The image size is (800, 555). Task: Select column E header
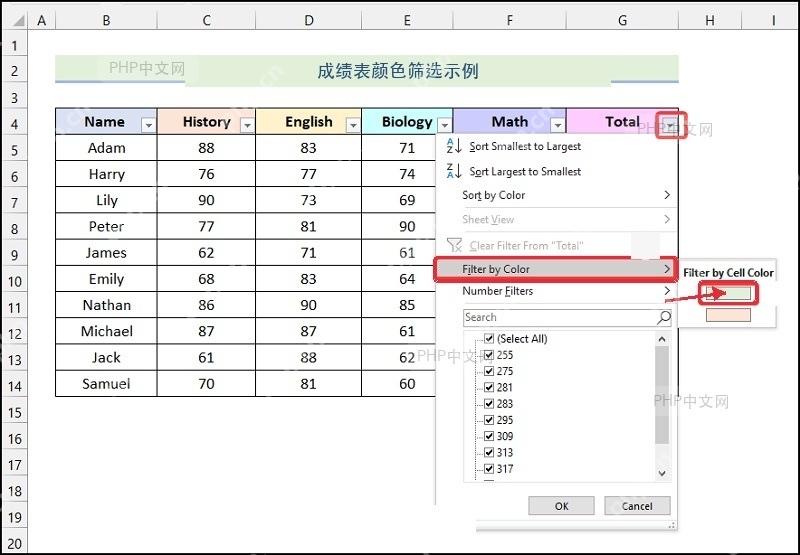[407, 20]
